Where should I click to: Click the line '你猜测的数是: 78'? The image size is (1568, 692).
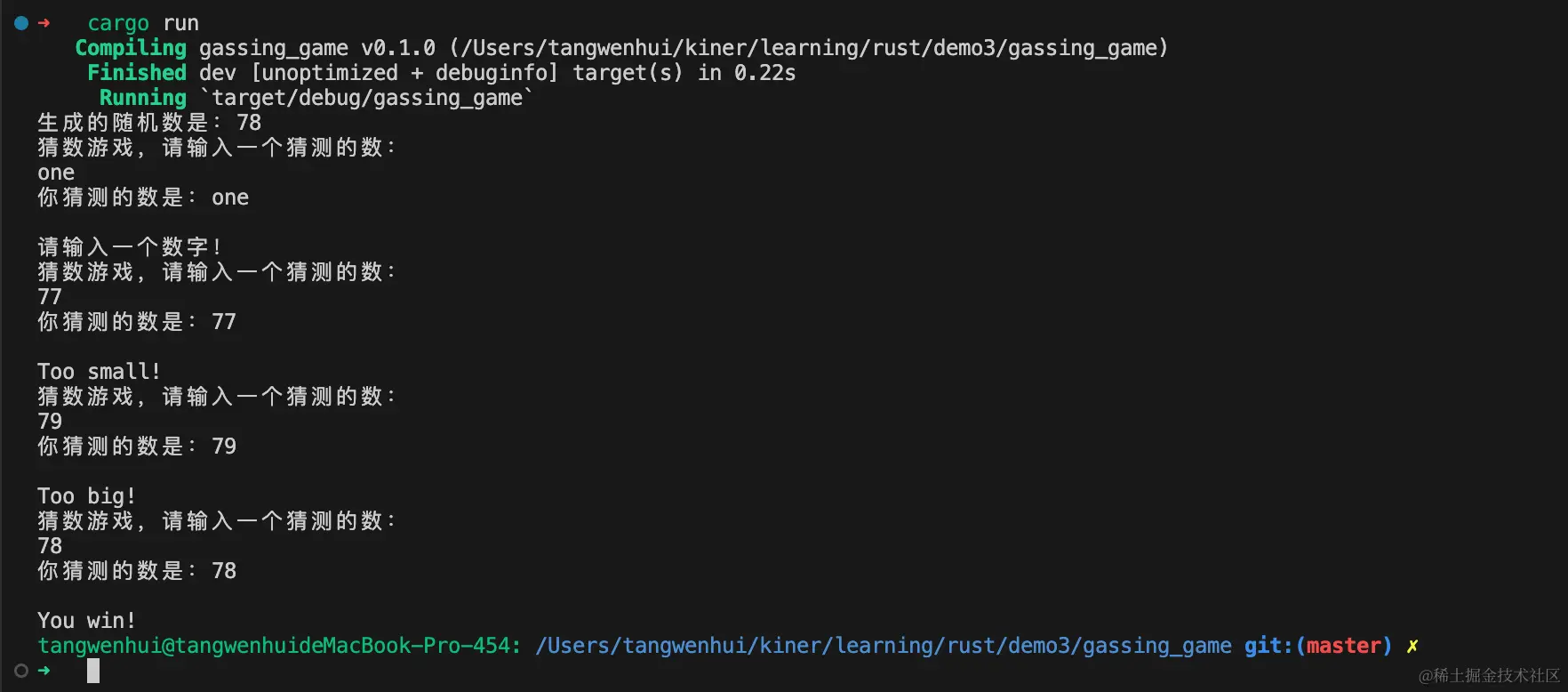pos(137,571)
